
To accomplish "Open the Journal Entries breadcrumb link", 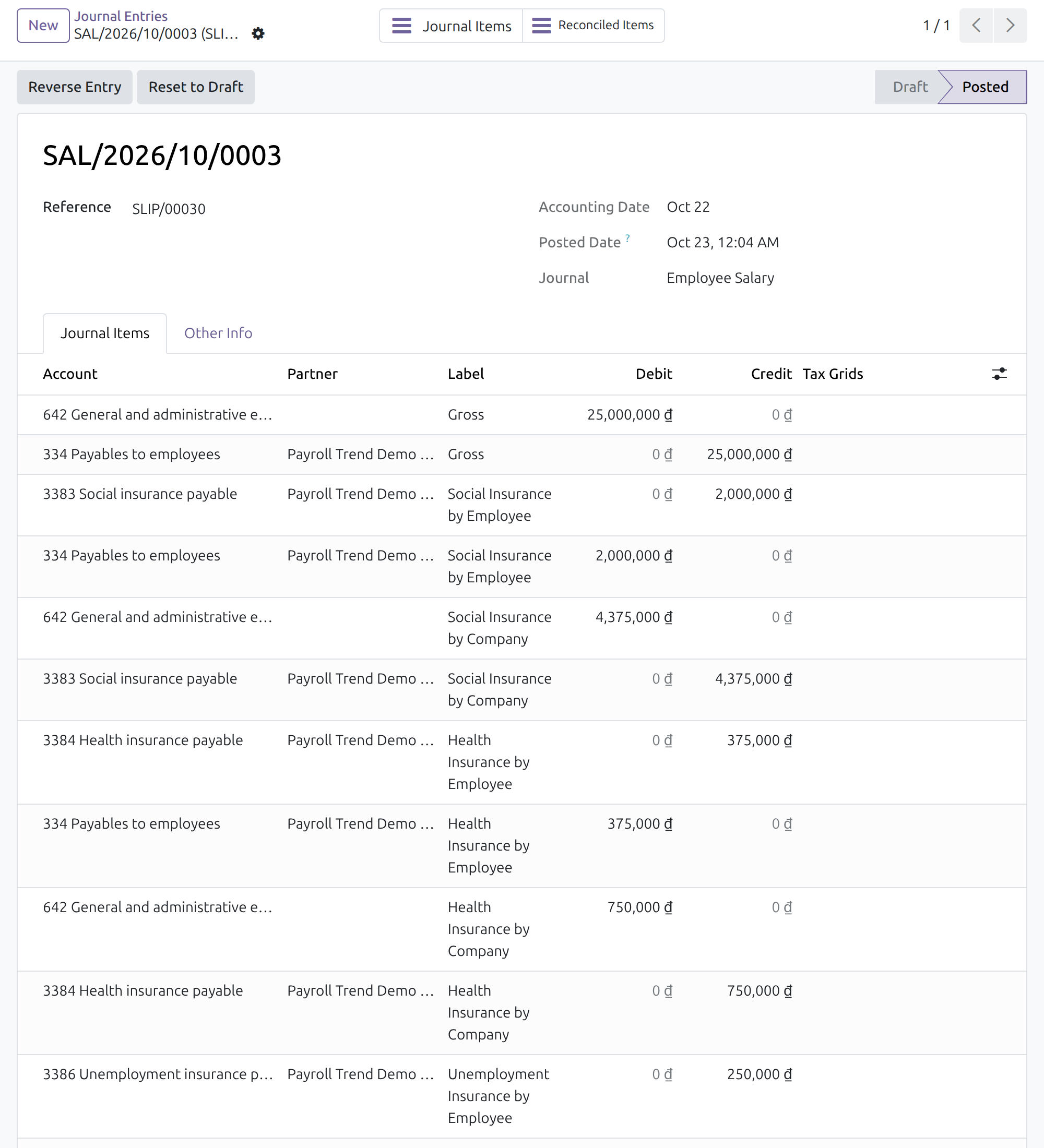I will pos(121,16).
